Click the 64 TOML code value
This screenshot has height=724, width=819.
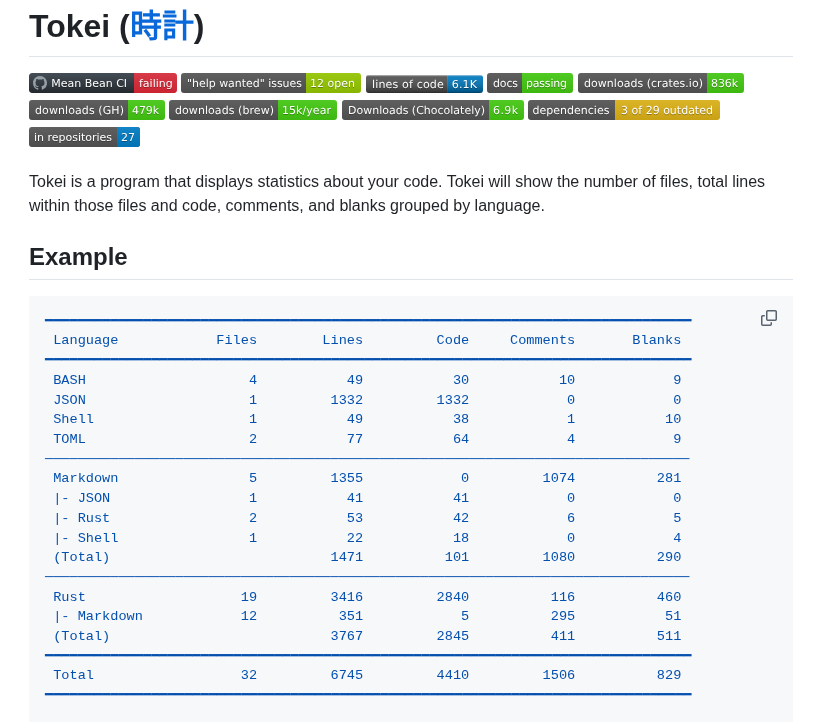tap(461, 439)
